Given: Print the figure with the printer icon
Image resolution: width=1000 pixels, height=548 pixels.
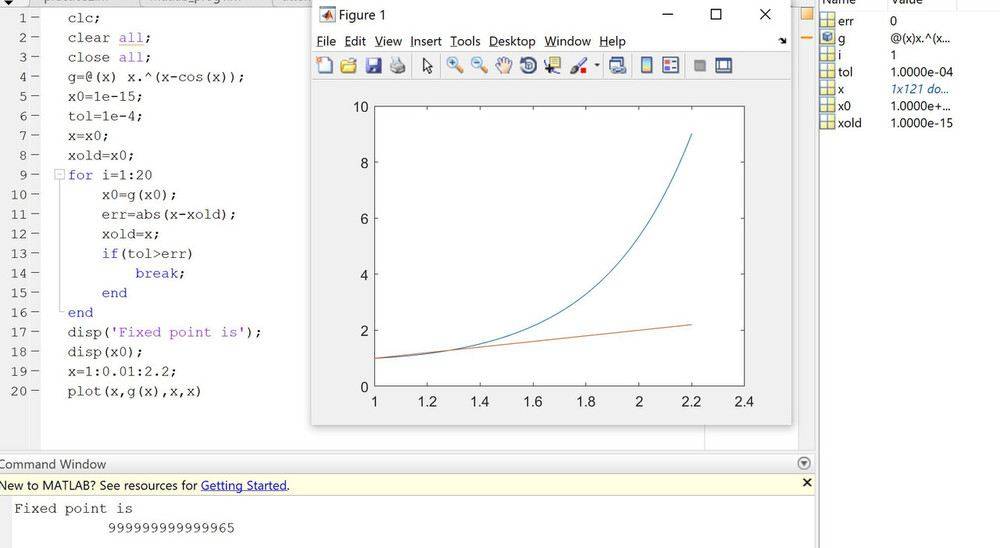Looking at the screenshot, I should [397, 66].
